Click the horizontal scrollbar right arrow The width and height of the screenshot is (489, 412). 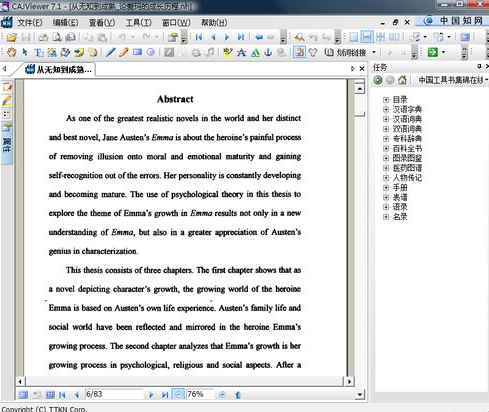349,381
